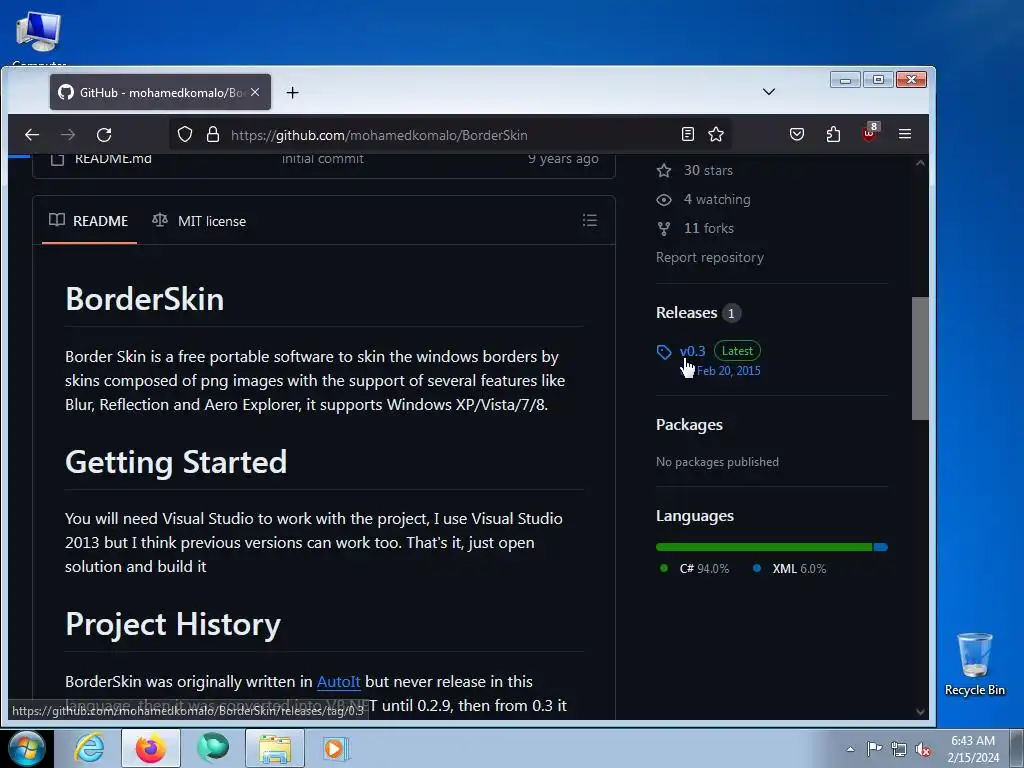Click the blue XML segment of language bar
This screenshot has width=1024, height=768.
click(x=881, y=547)
